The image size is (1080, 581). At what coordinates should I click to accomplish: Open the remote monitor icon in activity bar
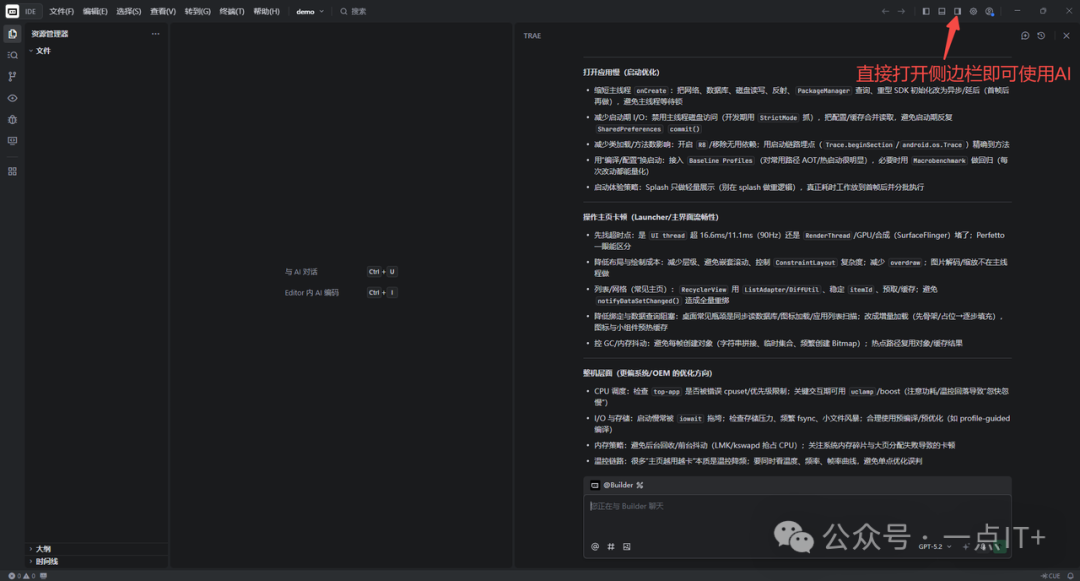pos(12,141)
